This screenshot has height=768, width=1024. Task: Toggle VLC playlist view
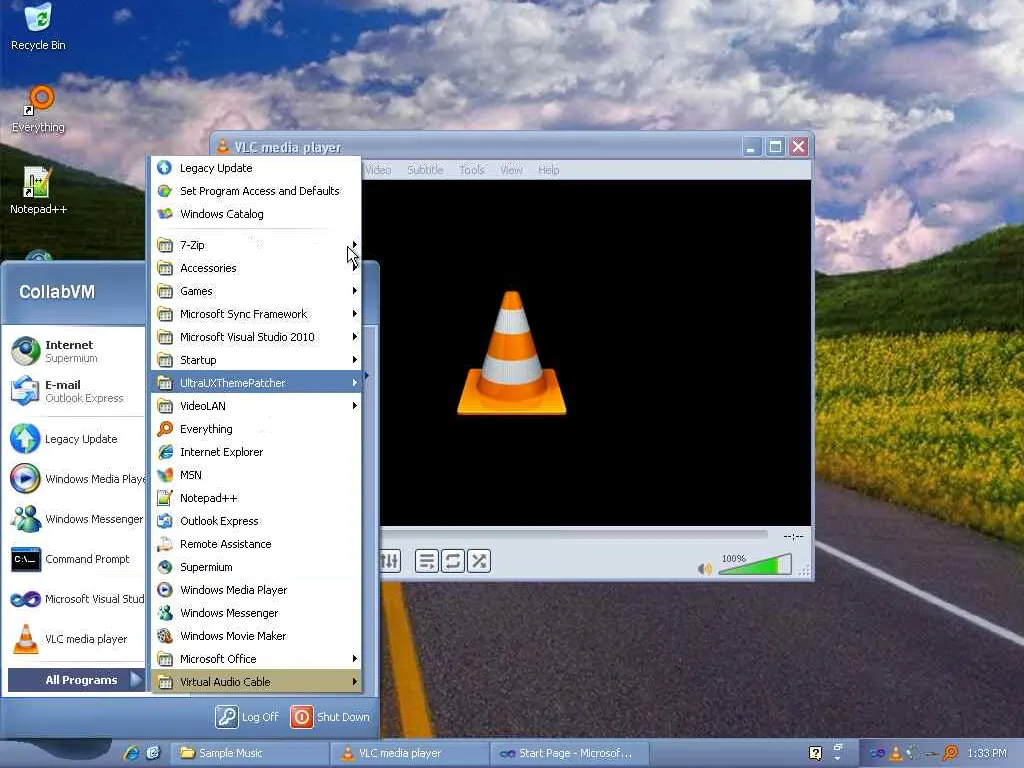coord(427,561)
